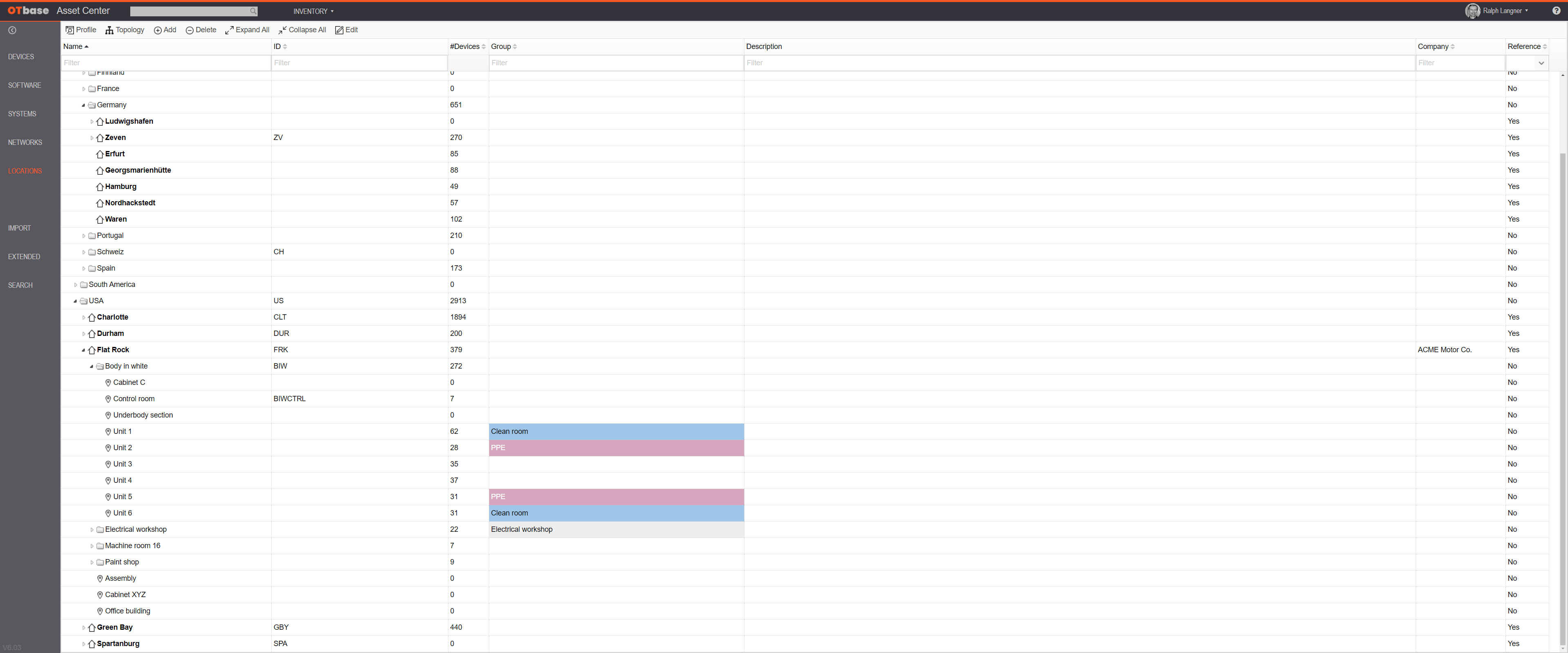Image resolution: width=1568 pixels, height=653 pixels.
Task: Click the Unit 6 Clean room blue cell
Action: (616, 513)
